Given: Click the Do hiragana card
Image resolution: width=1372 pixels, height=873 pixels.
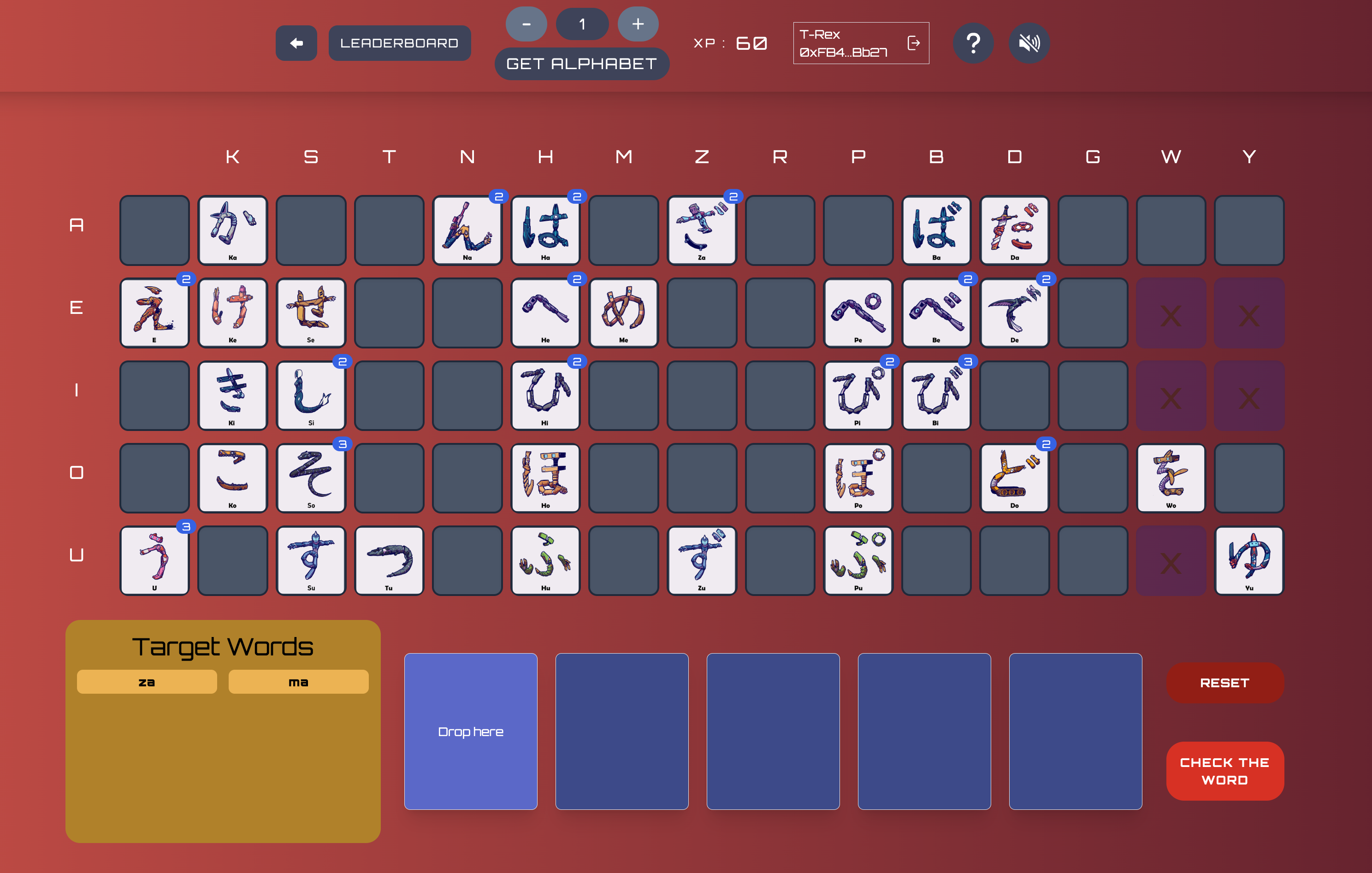Looking at the screenshot, I should [1014, 478].
